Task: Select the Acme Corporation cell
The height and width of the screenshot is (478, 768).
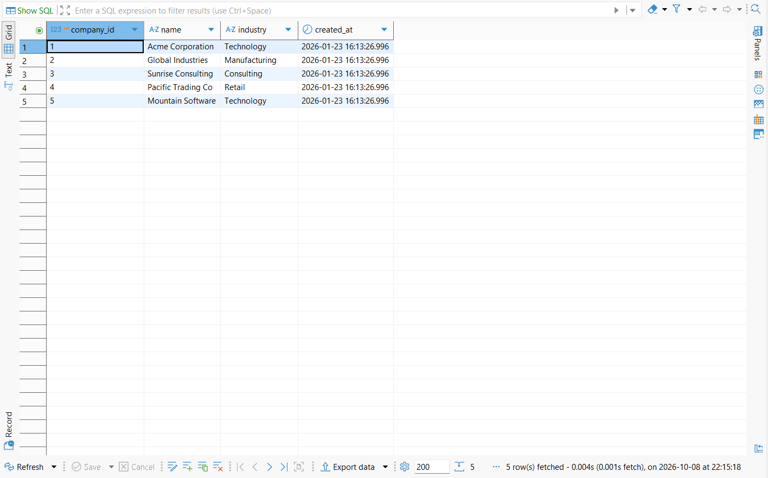Action: pos(182,47)
